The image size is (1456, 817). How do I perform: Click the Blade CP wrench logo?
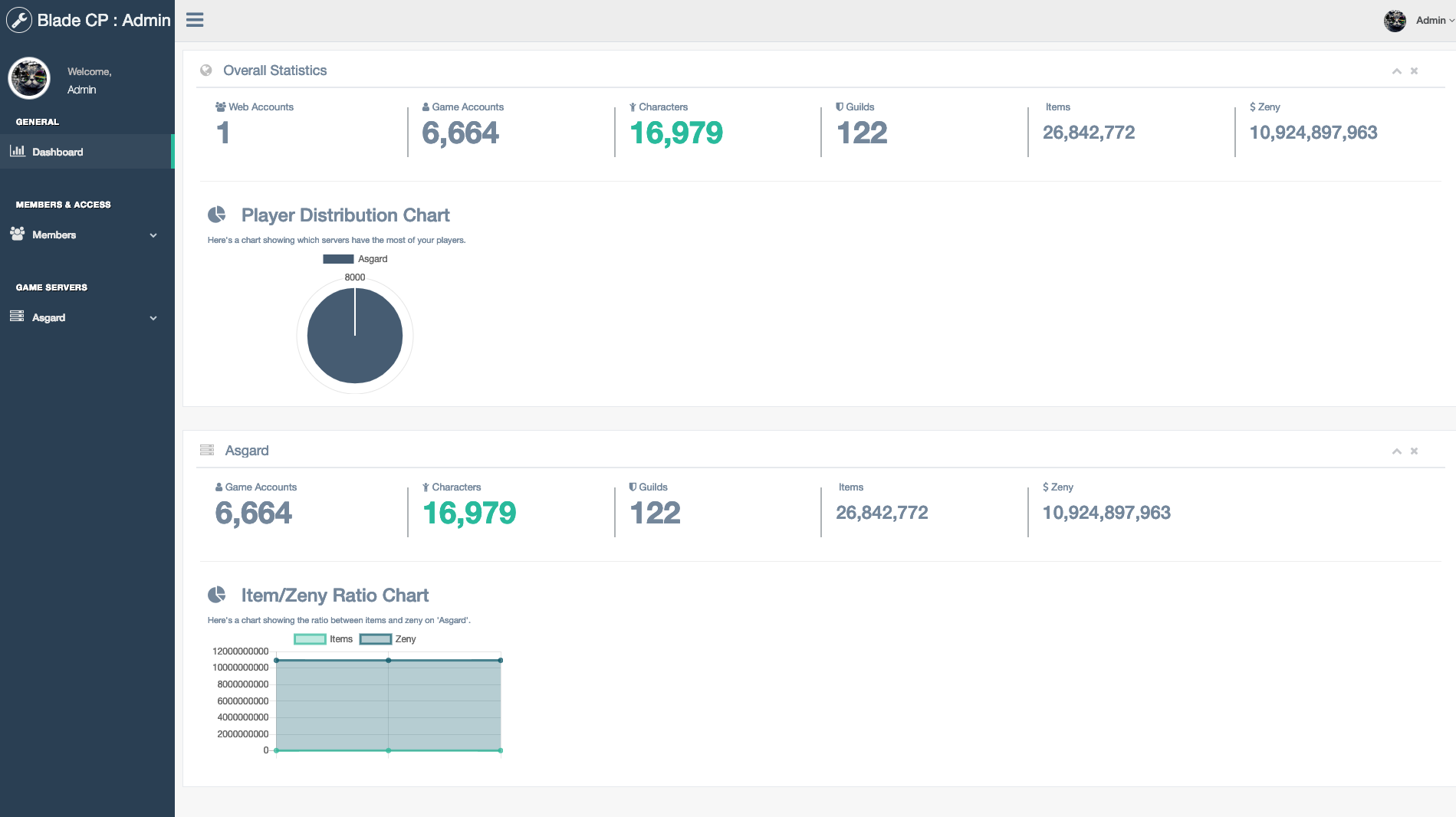tap(19, 20)
